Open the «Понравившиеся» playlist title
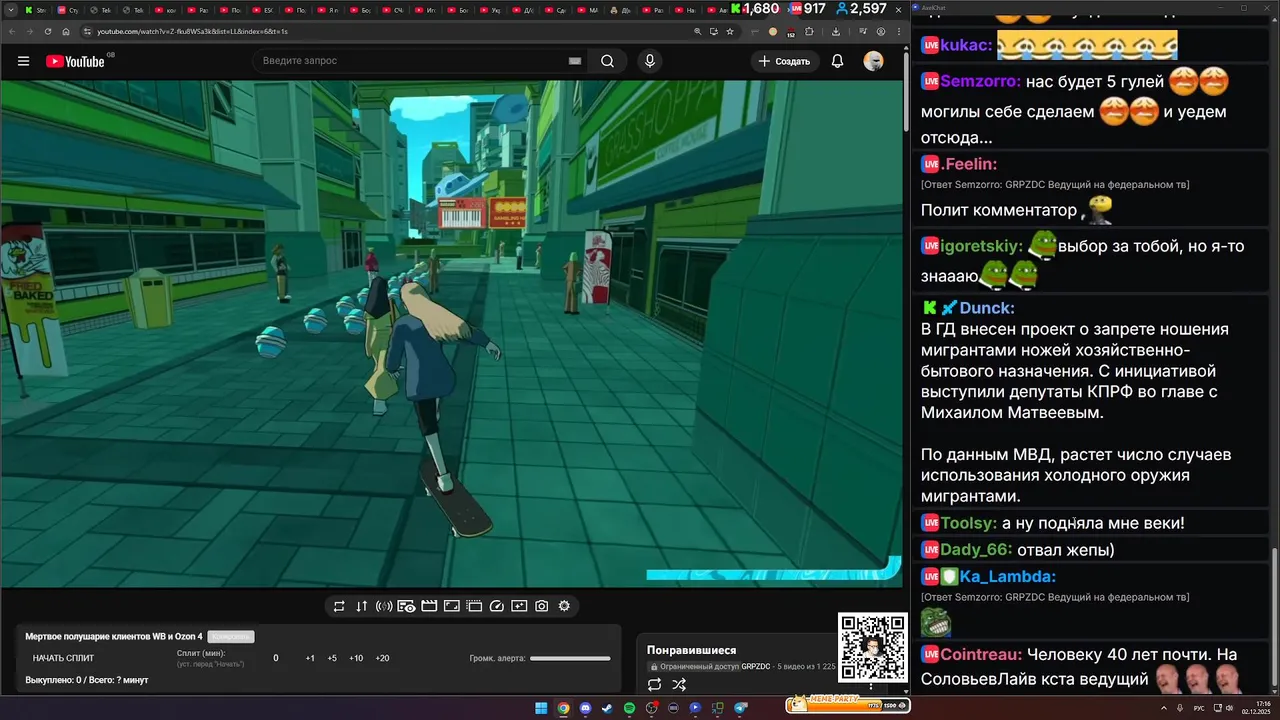 click(691, 650)
